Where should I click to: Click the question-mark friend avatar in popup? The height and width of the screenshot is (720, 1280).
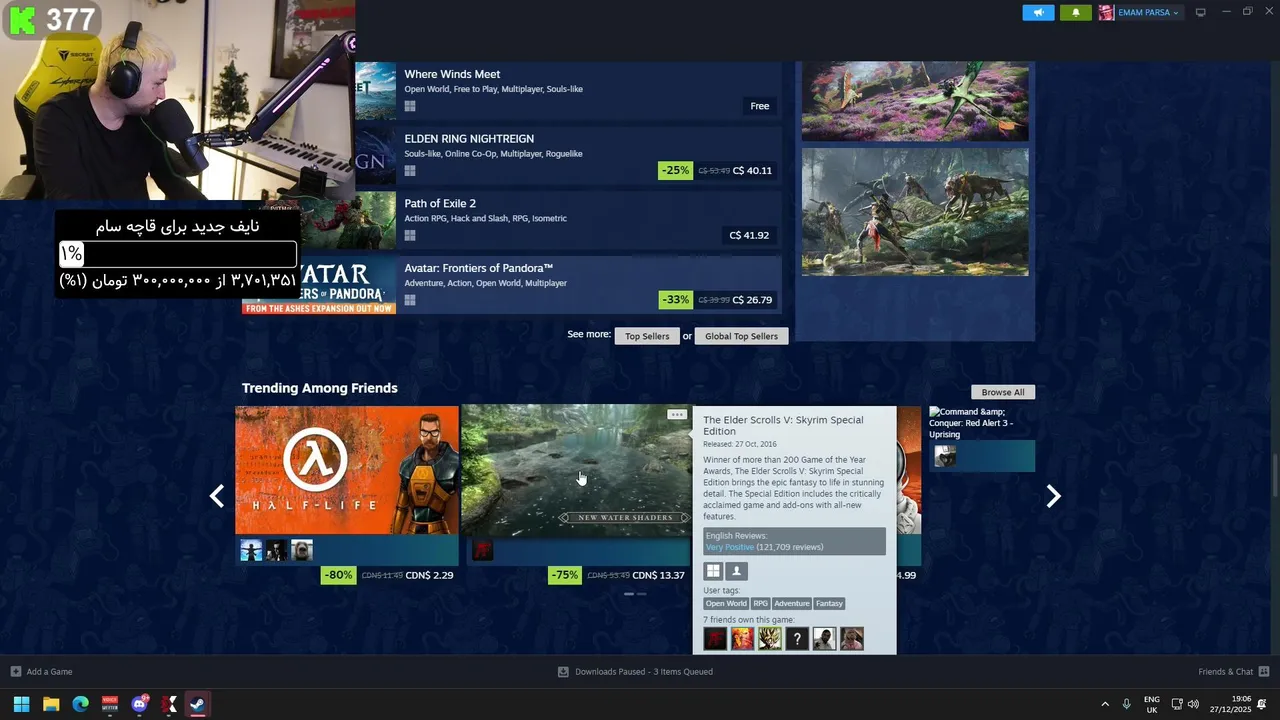pos(797,639)
